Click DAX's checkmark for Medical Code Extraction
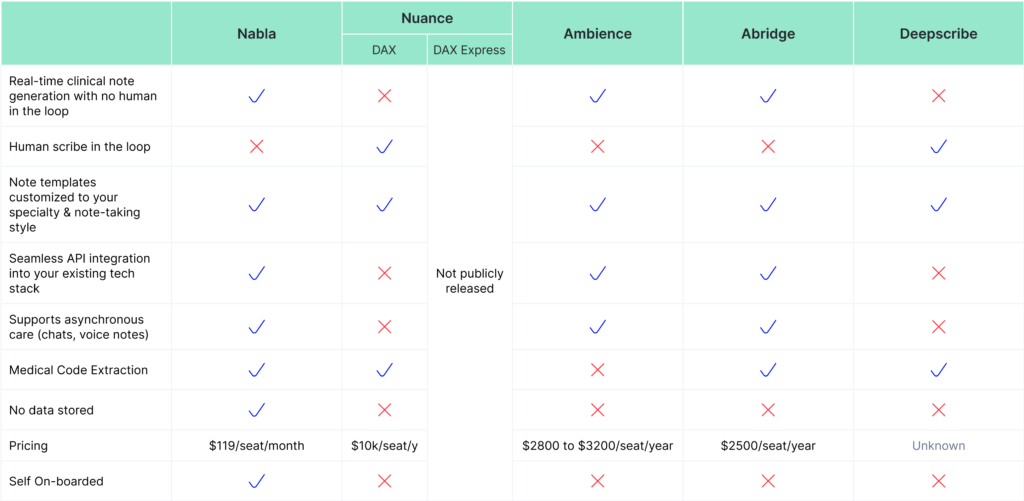 click(385, 370)
